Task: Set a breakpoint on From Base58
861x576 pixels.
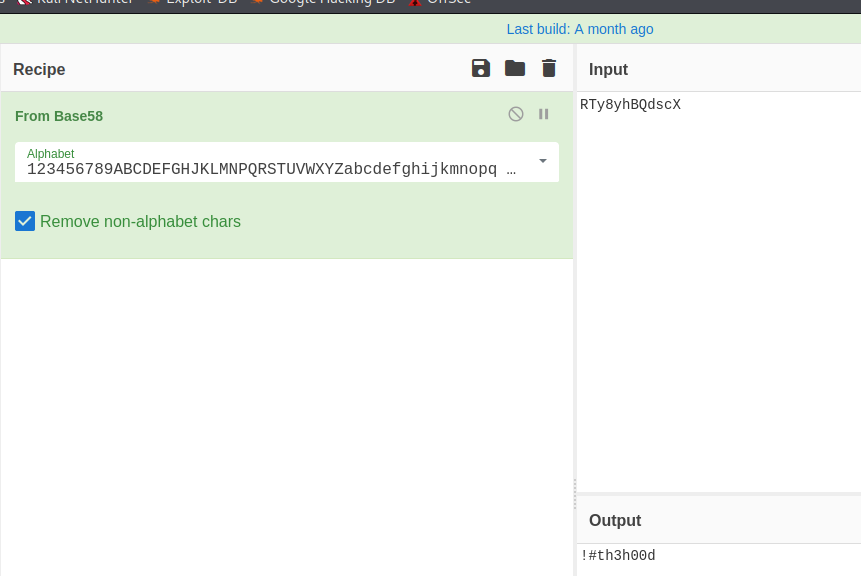Action: coord(544,114)
